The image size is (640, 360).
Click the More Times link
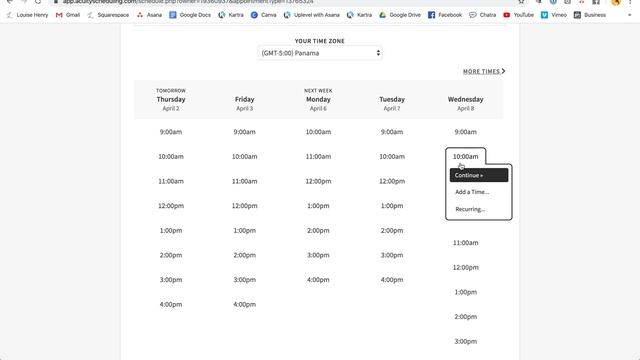484,71
